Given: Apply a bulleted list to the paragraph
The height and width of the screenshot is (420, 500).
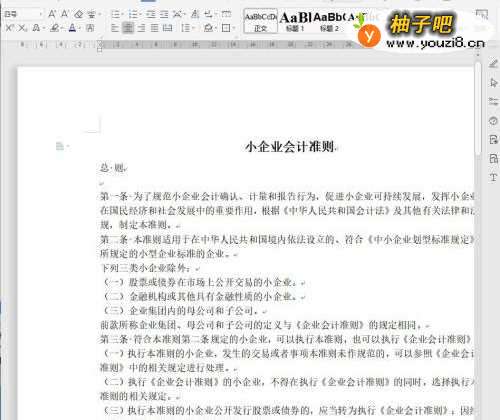Looking at the screenshot, I should click(x=115, y=14).
